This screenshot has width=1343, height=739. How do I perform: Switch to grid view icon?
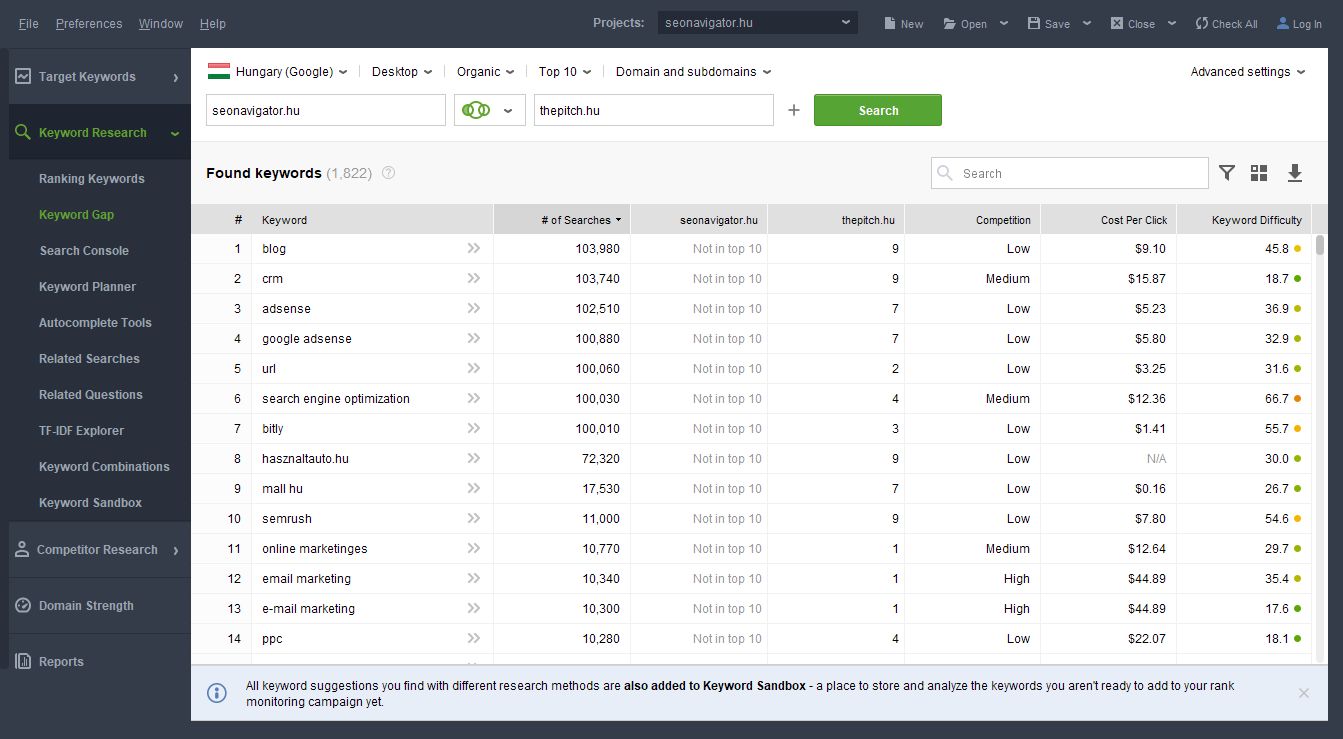1259,173
